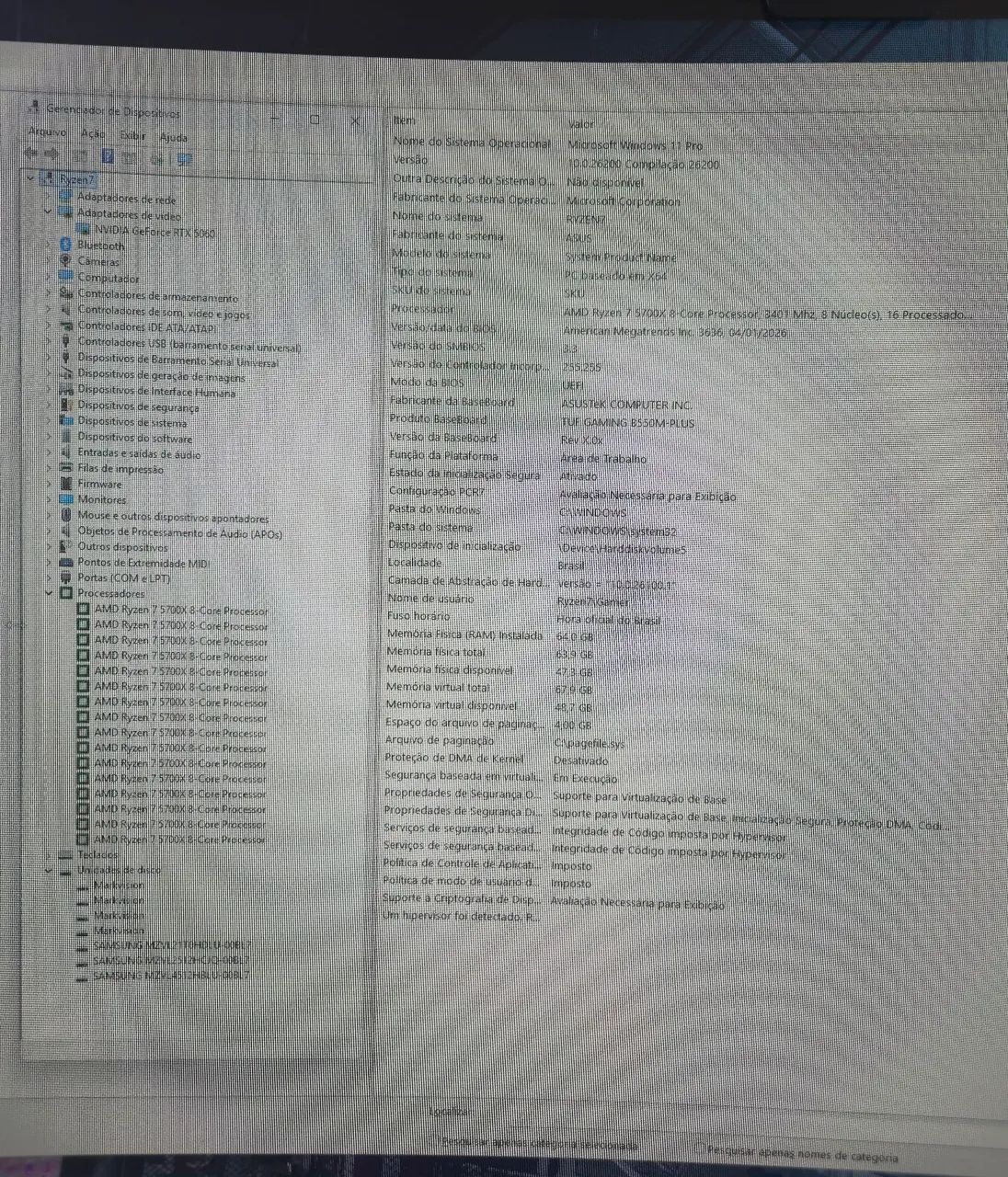Select the Teclados tree item
The width and height of the screenshot is (1008, 1177).
point(97,854)
